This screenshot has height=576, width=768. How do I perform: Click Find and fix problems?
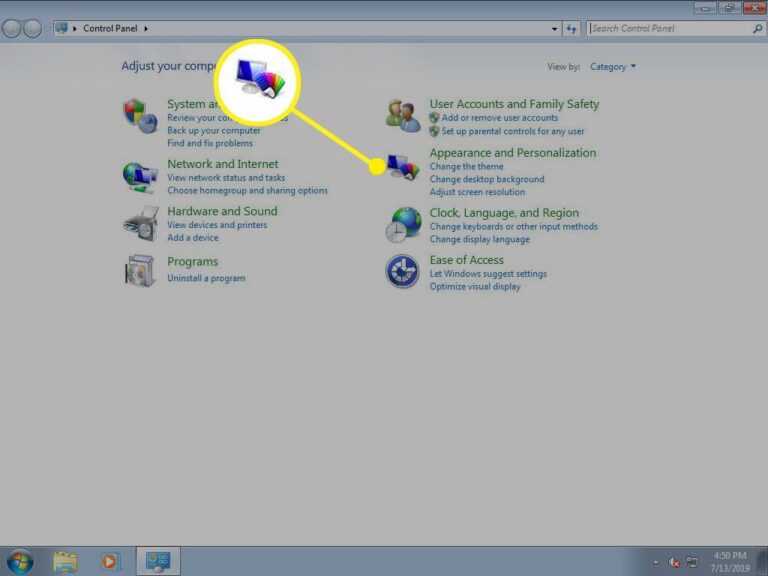210,144
